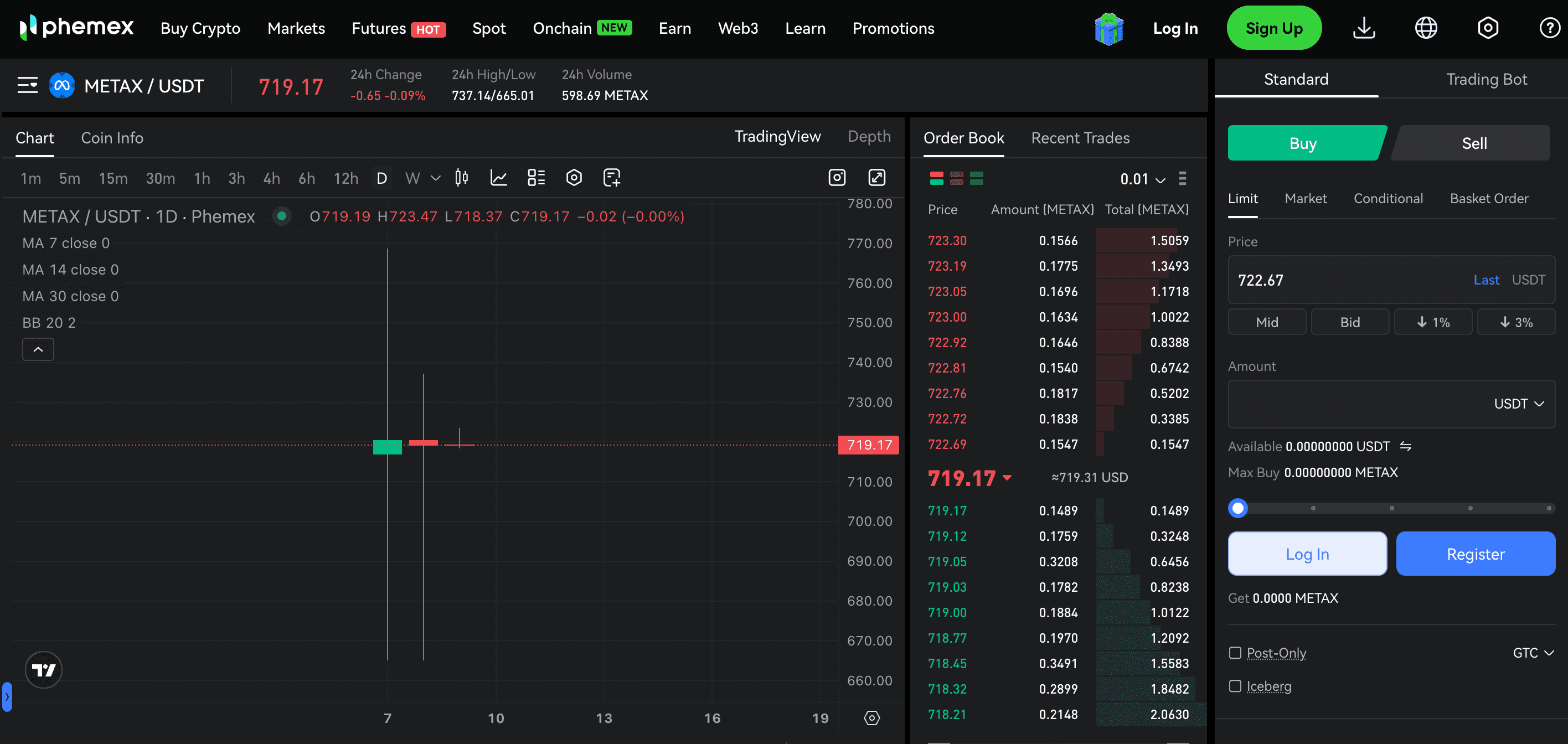The width and height of the screenshot is (1568, 744).
Task: Select the candlestick chart type icon
Action: click(x=461, y=178)
